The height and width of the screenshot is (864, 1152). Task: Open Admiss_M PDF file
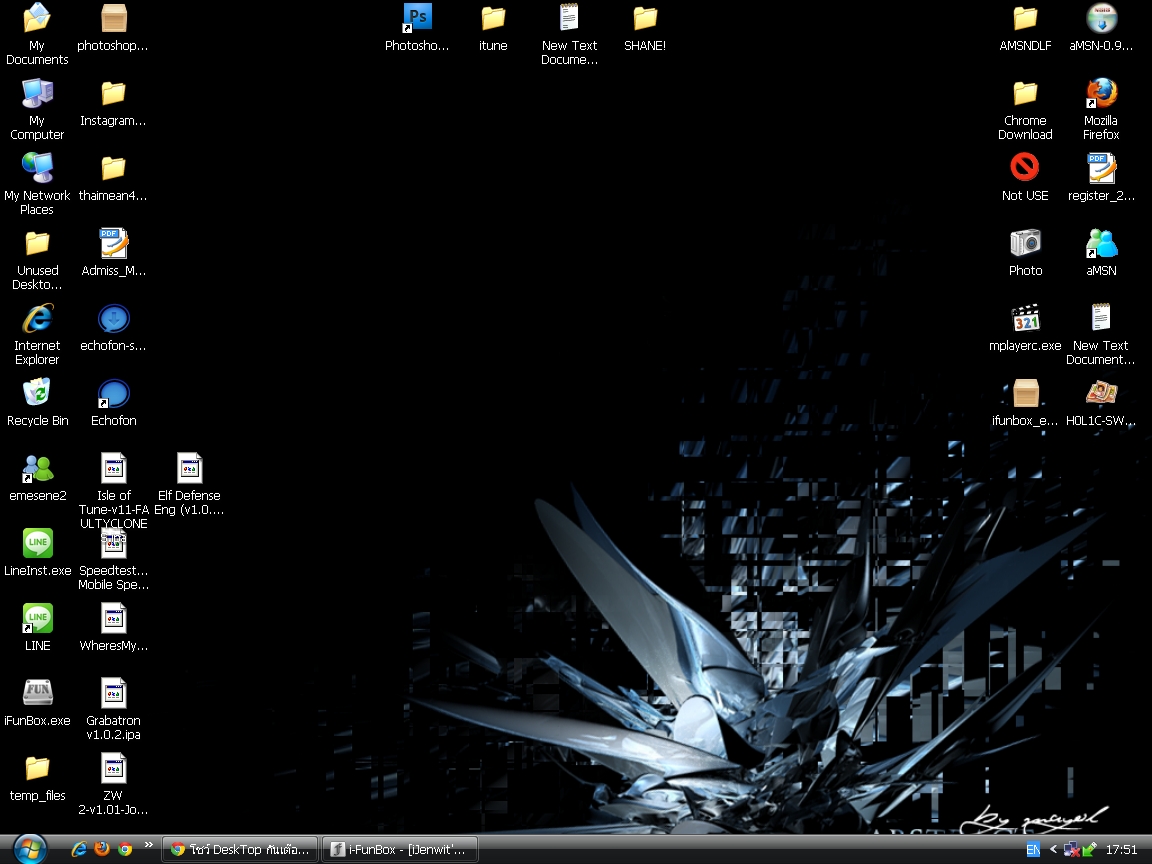[x=113, y=243]
